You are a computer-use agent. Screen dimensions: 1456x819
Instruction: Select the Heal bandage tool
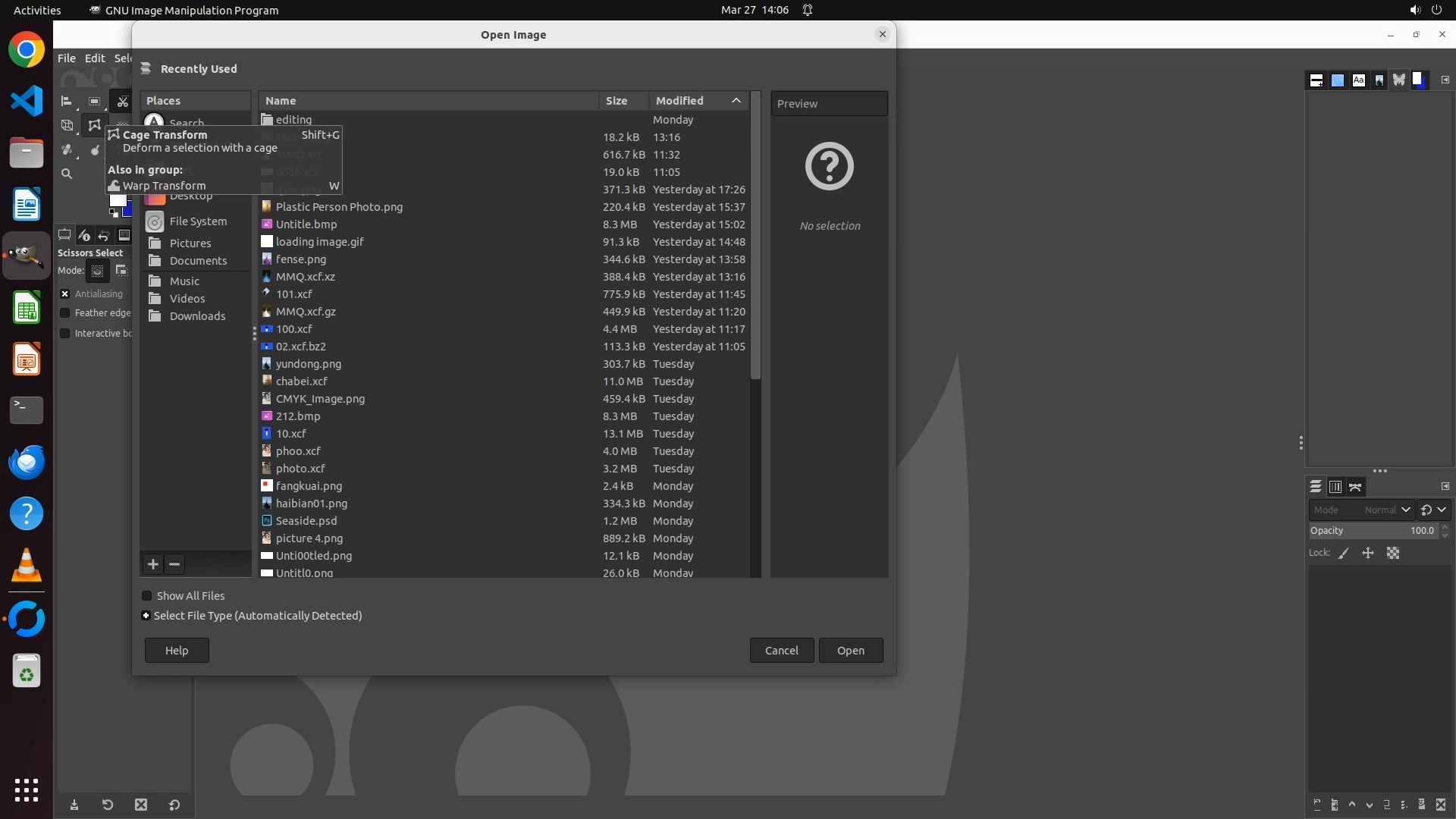[67, 150]
